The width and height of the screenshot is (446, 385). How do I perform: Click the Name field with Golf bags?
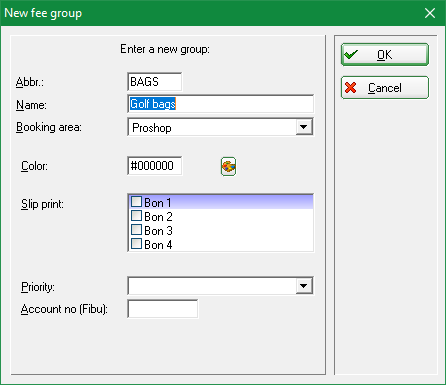[x=220, y=104]
